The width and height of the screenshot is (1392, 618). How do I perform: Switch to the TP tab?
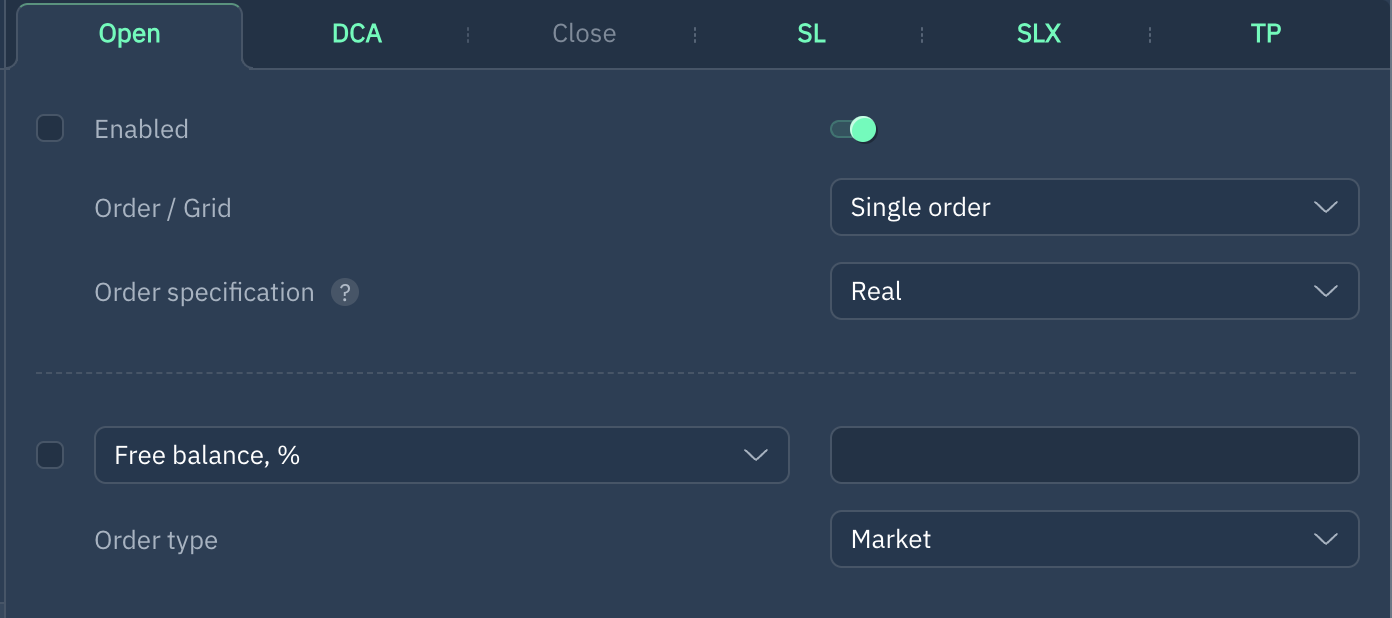click(x=1265, y=34)
